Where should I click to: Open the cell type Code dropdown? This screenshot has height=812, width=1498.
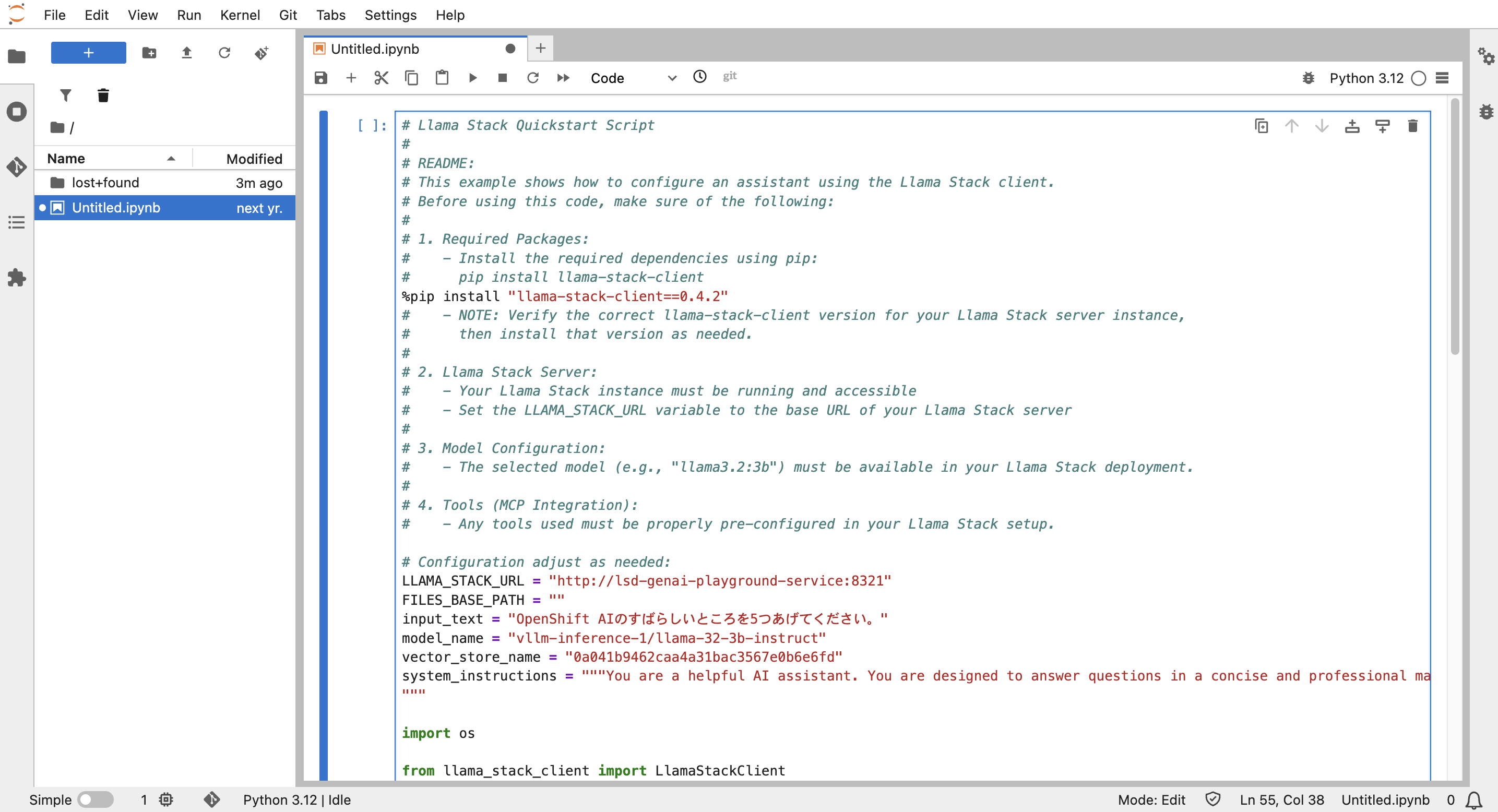tap(632, 78)
